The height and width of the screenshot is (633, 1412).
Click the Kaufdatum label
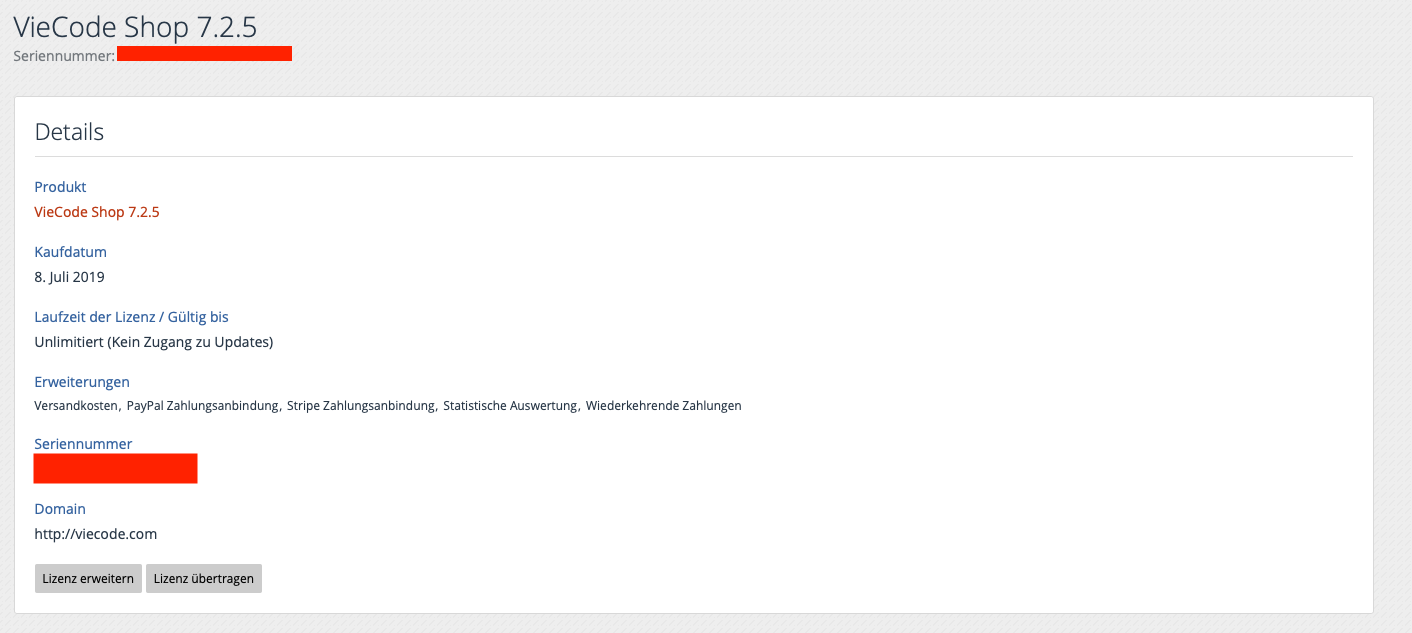pos(70,252)
